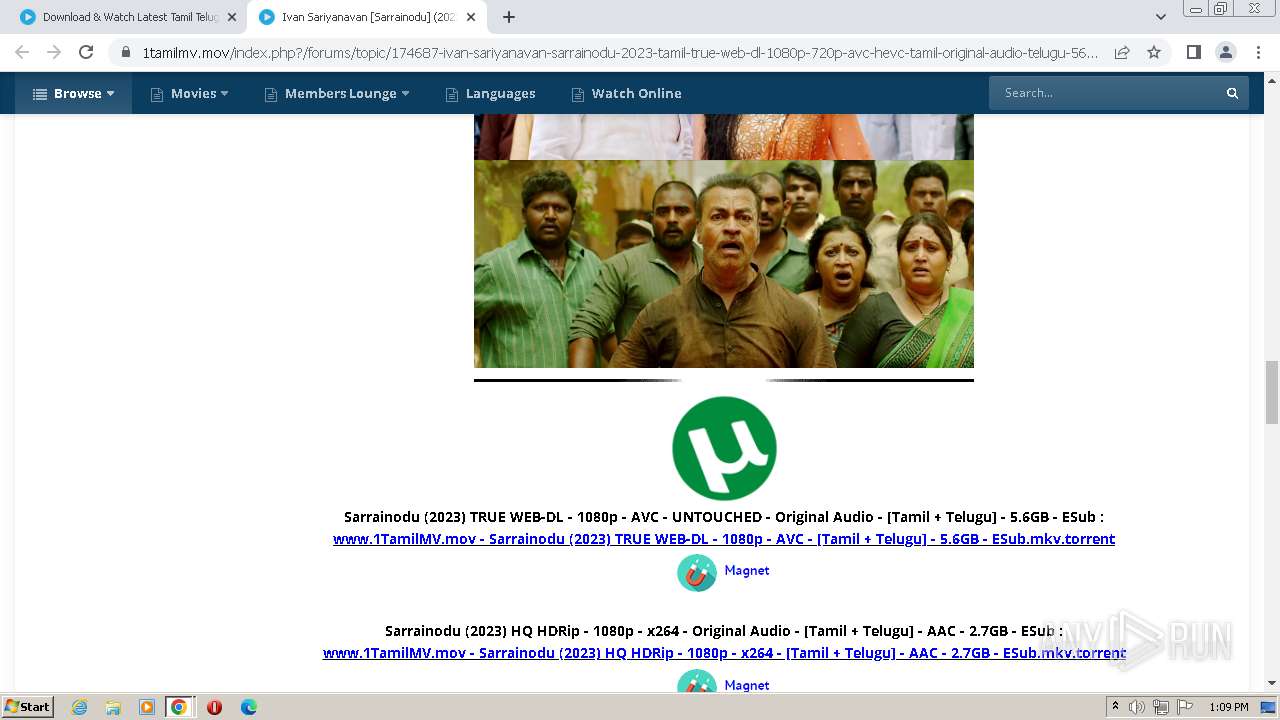The image size is (1280, 720).
Task: Open the 2.7GB HQ HDRip torrent link
Action: pos(724,652)
